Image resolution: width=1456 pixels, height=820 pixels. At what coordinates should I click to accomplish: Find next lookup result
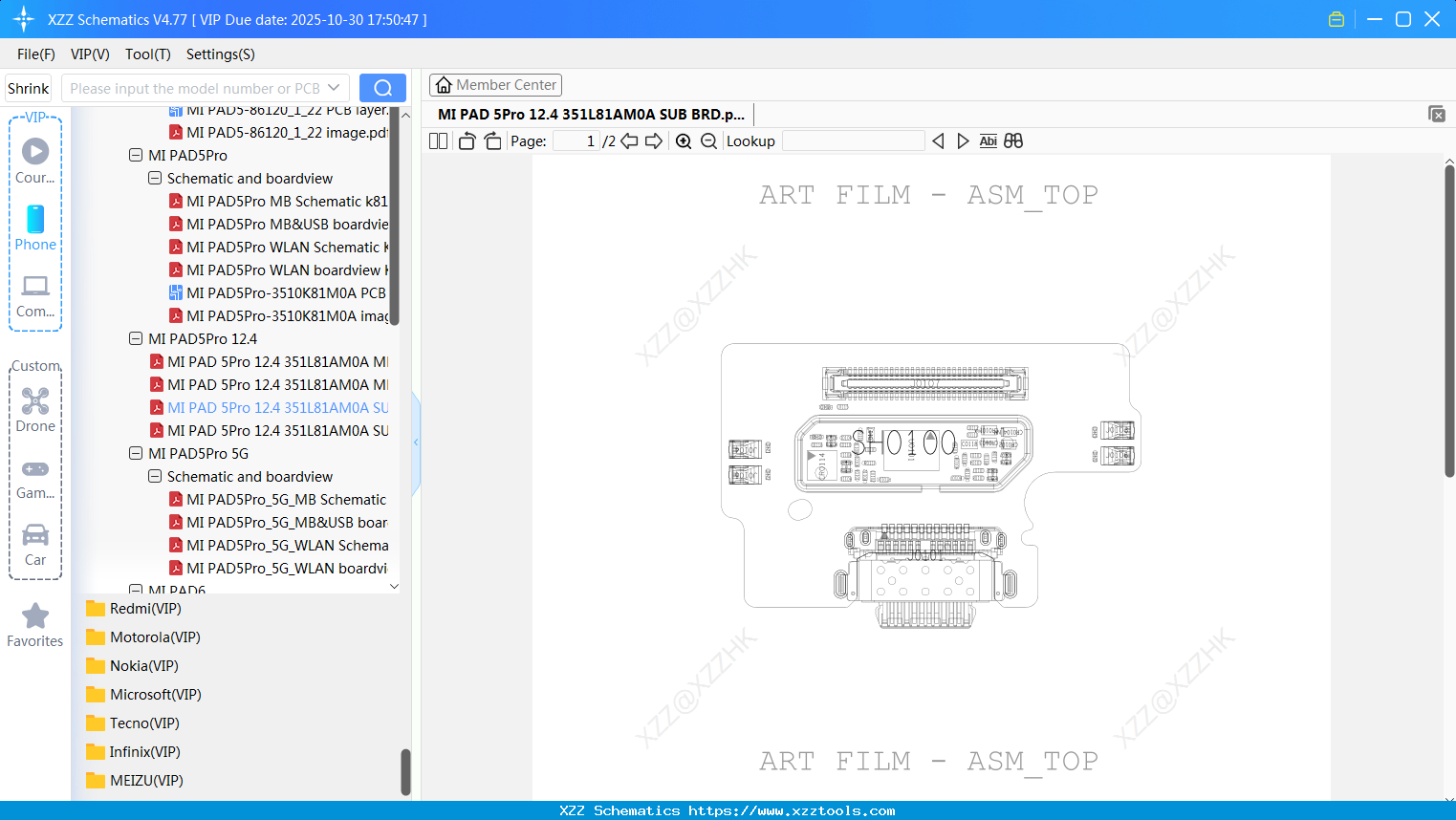click(x=963, y=141)
